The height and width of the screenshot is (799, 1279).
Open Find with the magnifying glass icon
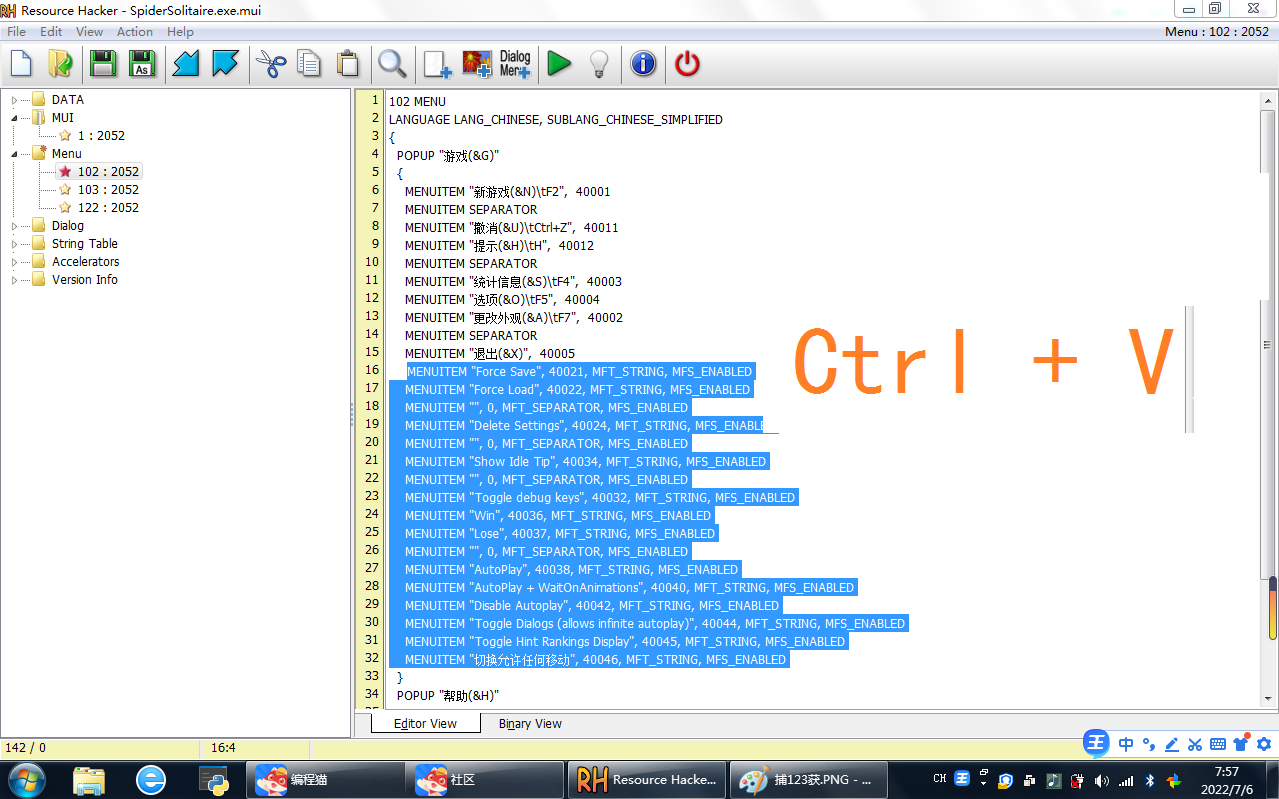(392, 64)
